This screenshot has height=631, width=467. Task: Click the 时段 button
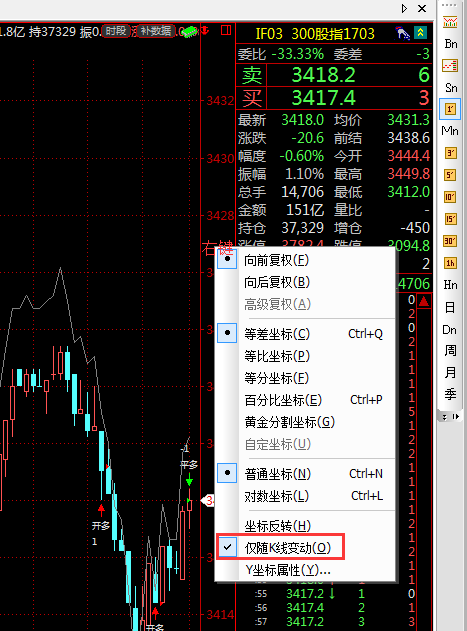[x=116, y=31]
